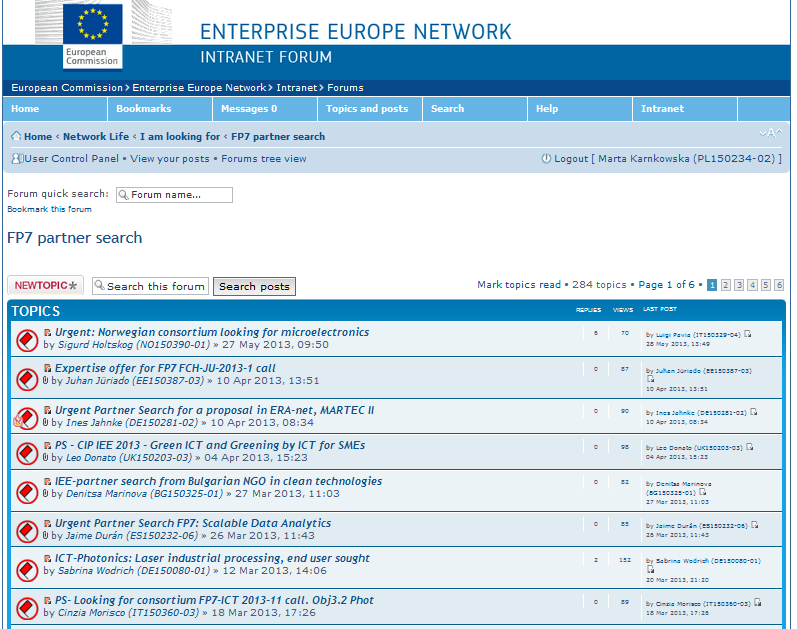Click Mark topics read link
797x629 pixels.
pos(519,285)
